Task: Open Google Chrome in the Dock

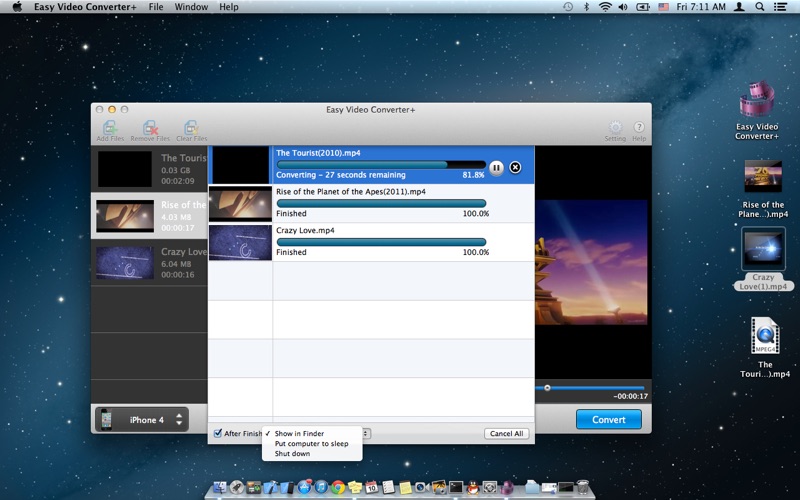Action: point(338,488)
